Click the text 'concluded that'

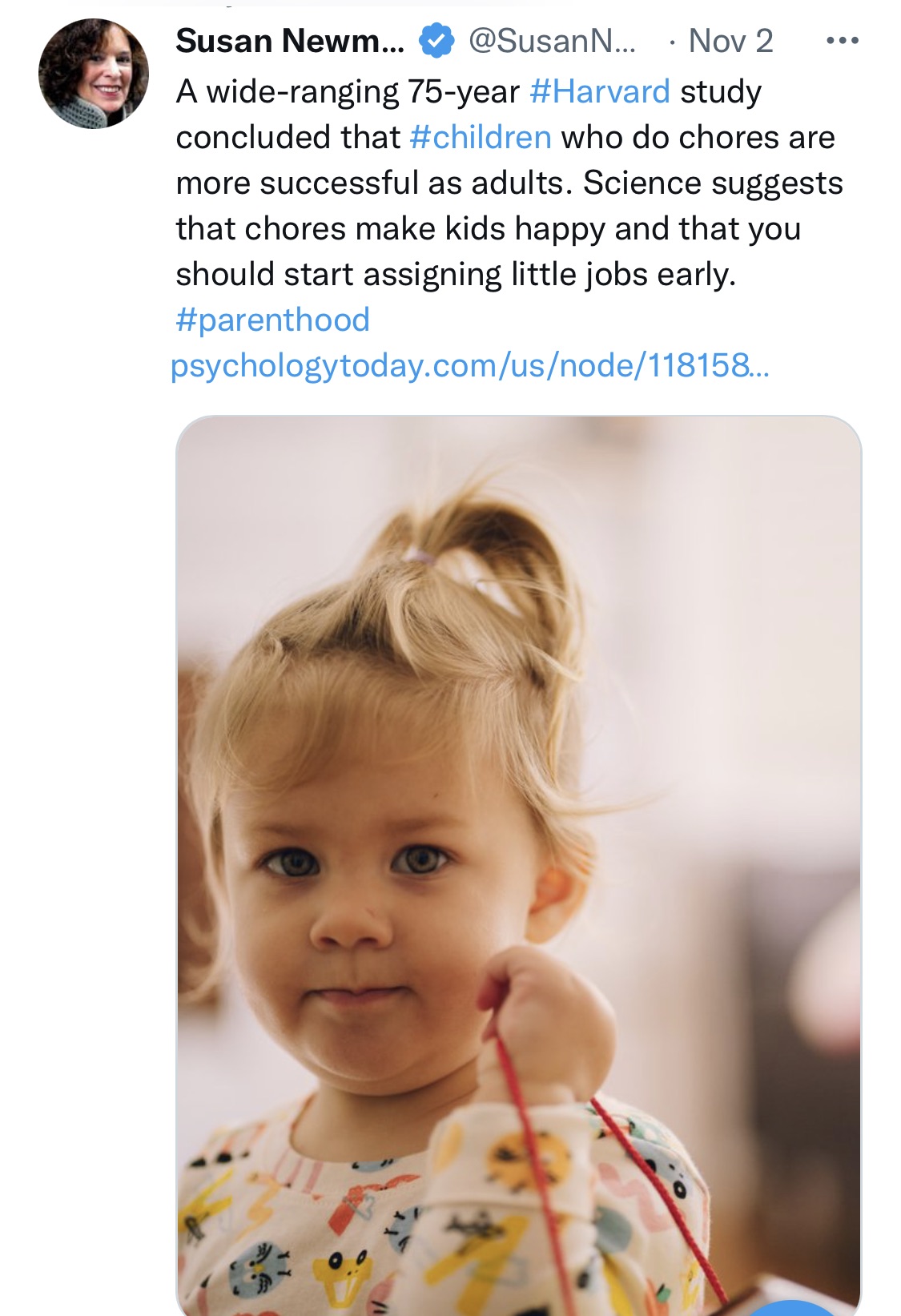tap(288, 138)
